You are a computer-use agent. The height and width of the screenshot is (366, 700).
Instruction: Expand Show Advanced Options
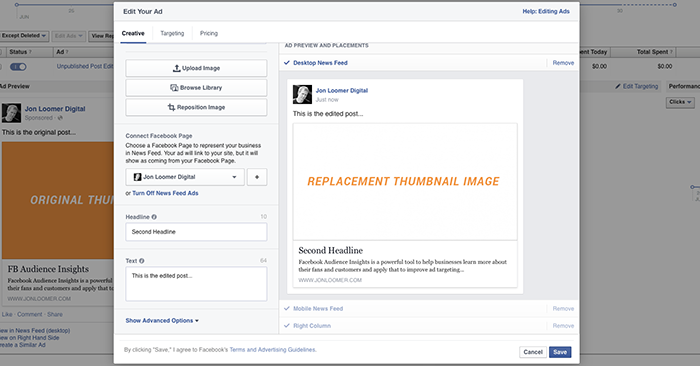click(x=162, y=320)
